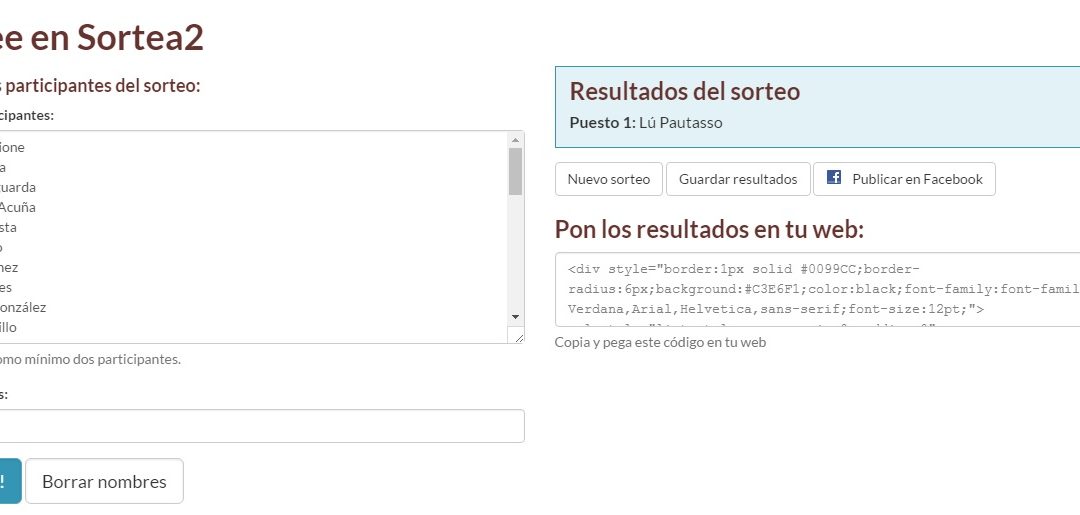Clear the list with Borrar nombres
Screen dimensions: 1080x515
click(104, 481)
